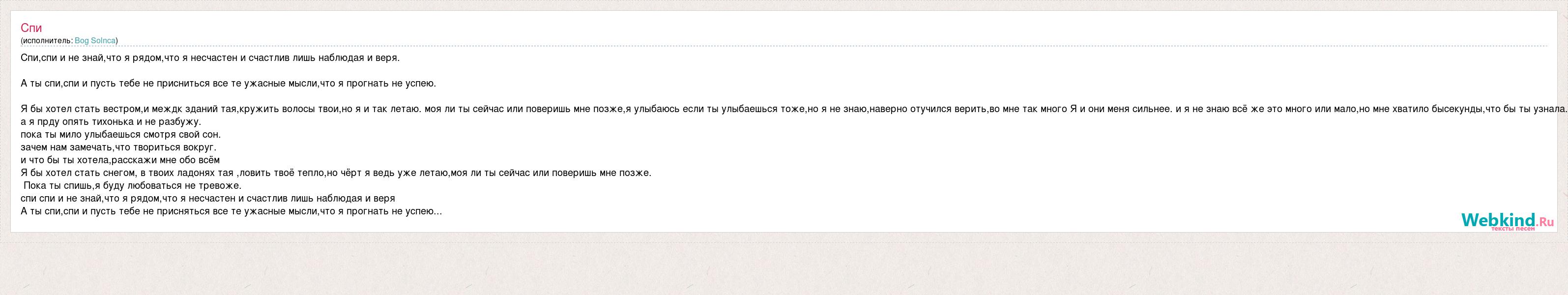Open the Bog Solnca artist link

(x=95, y=41)
